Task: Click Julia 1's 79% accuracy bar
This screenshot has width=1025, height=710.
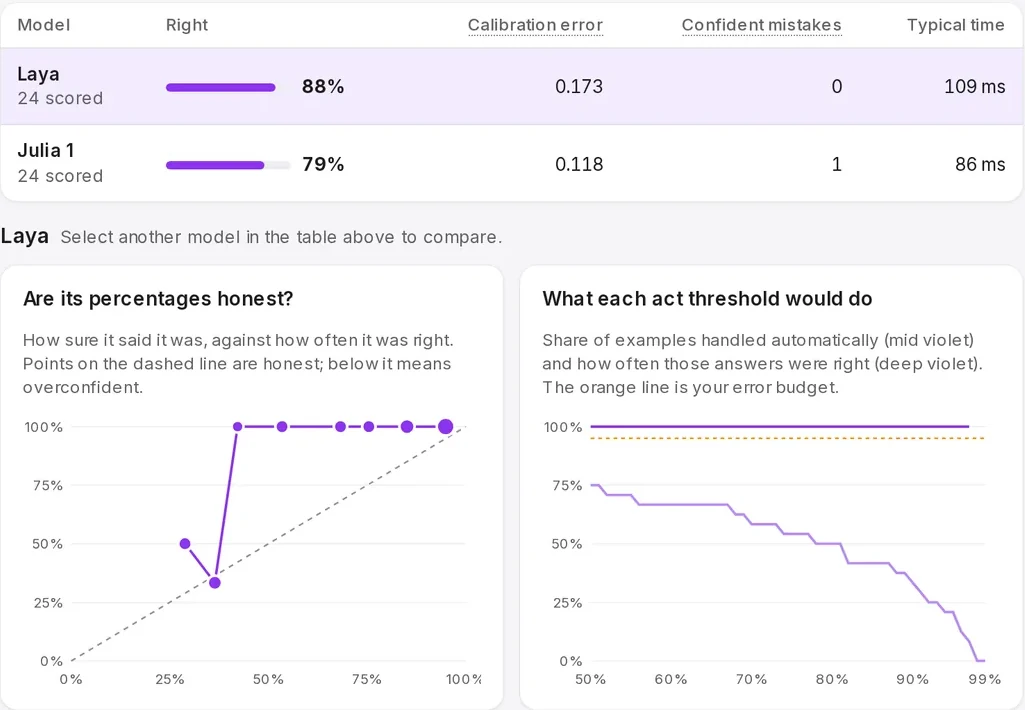Action: [x=227, y=165]
